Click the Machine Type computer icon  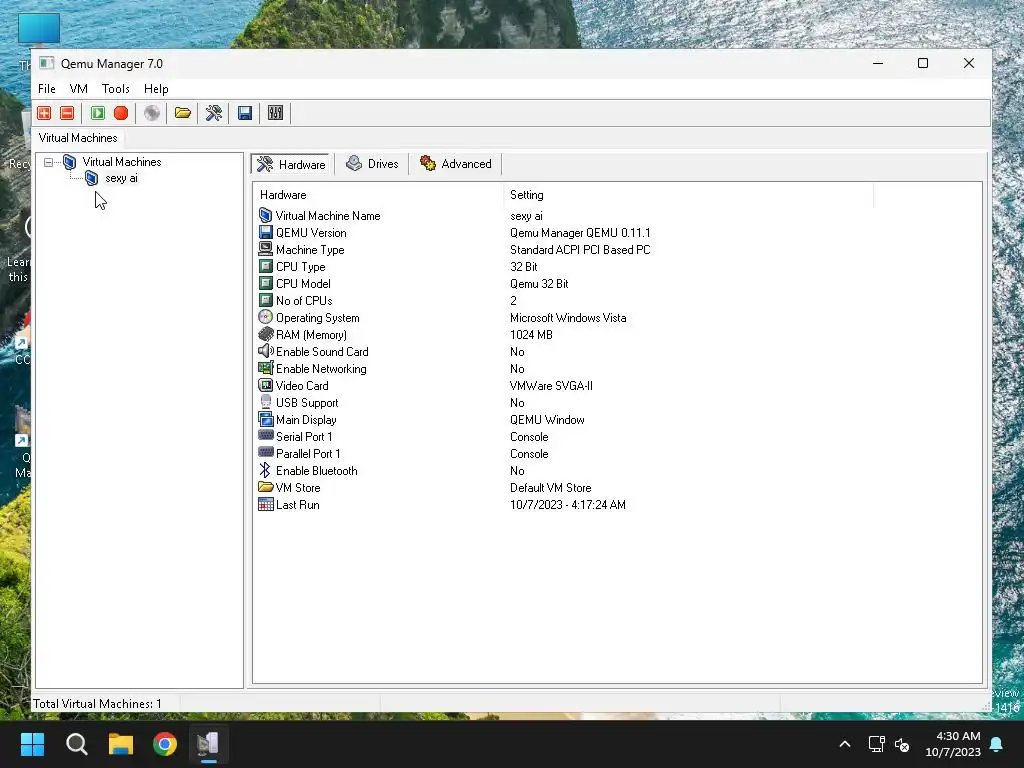tap(265, 249)
